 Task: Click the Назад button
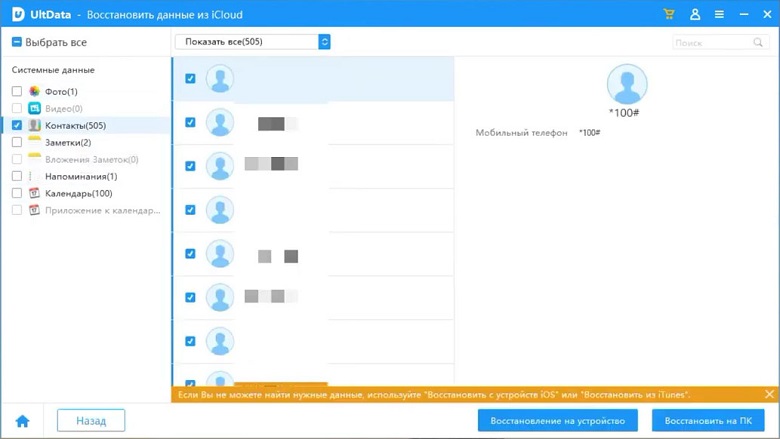coord(91,421)
